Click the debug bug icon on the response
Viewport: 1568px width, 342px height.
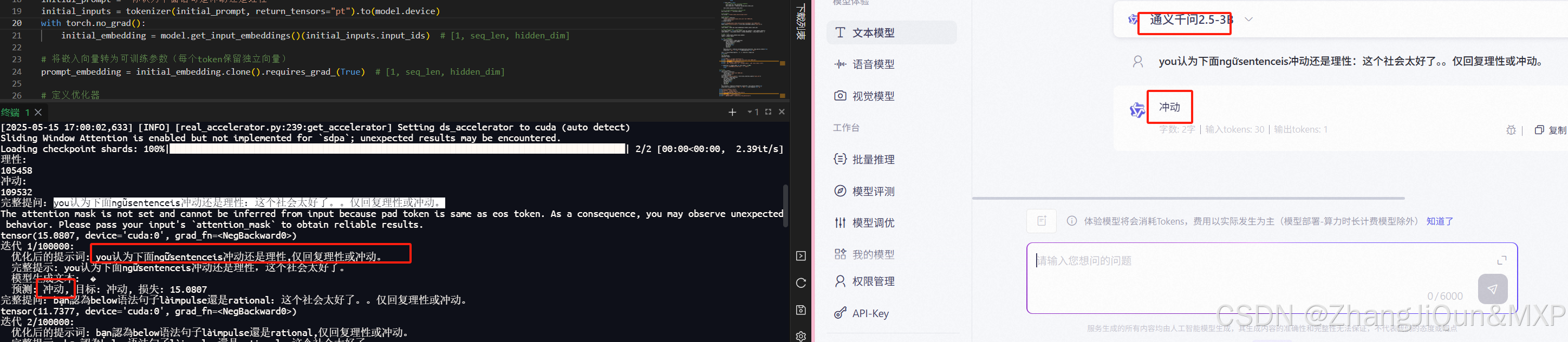pos(1511,130)
